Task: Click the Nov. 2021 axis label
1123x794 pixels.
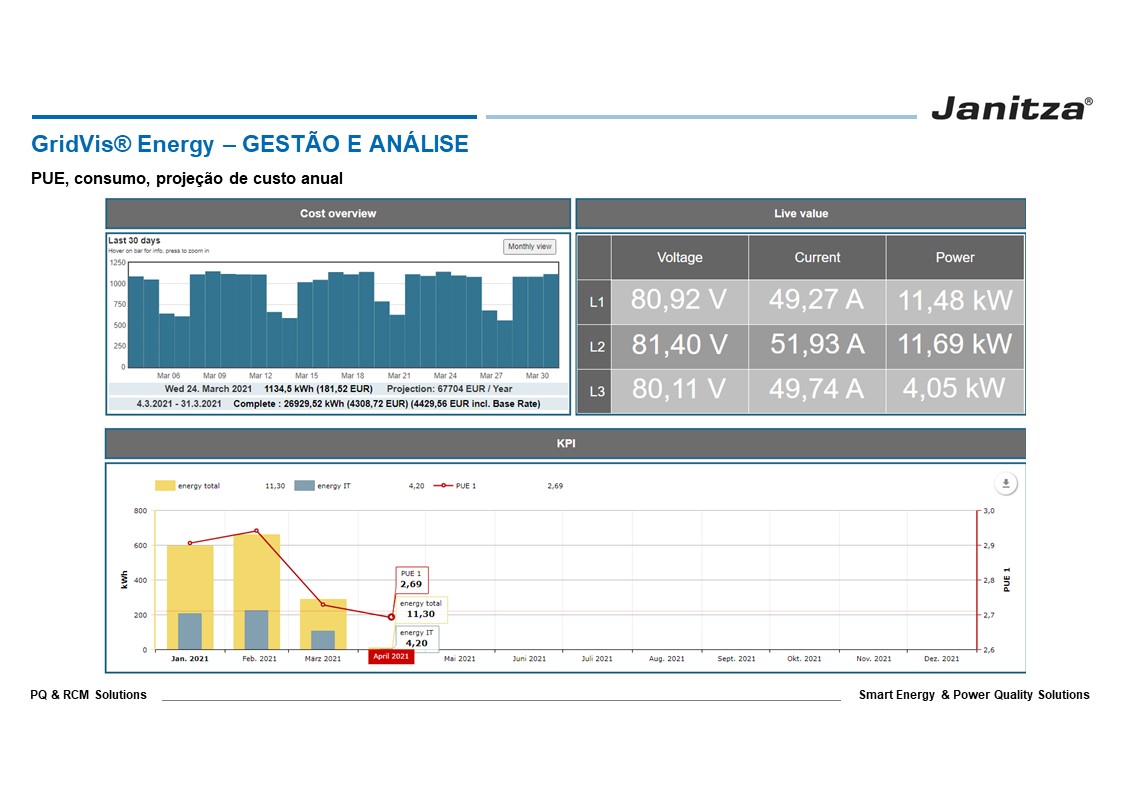Action: pyautogui.click(x=874, y=659)
